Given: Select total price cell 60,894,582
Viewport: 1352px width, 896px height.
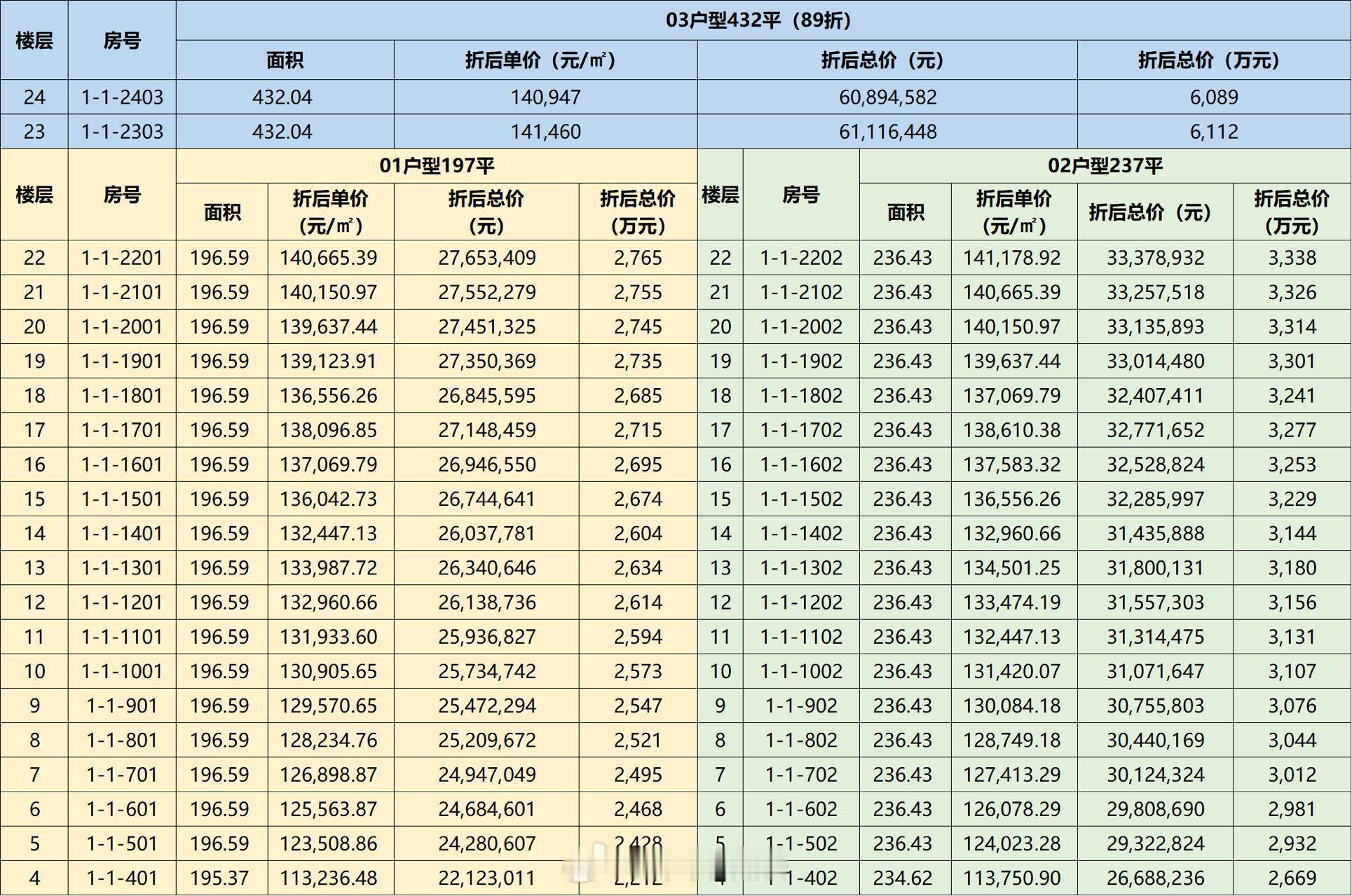Looking at the screenshot, I should click(887, 97).
